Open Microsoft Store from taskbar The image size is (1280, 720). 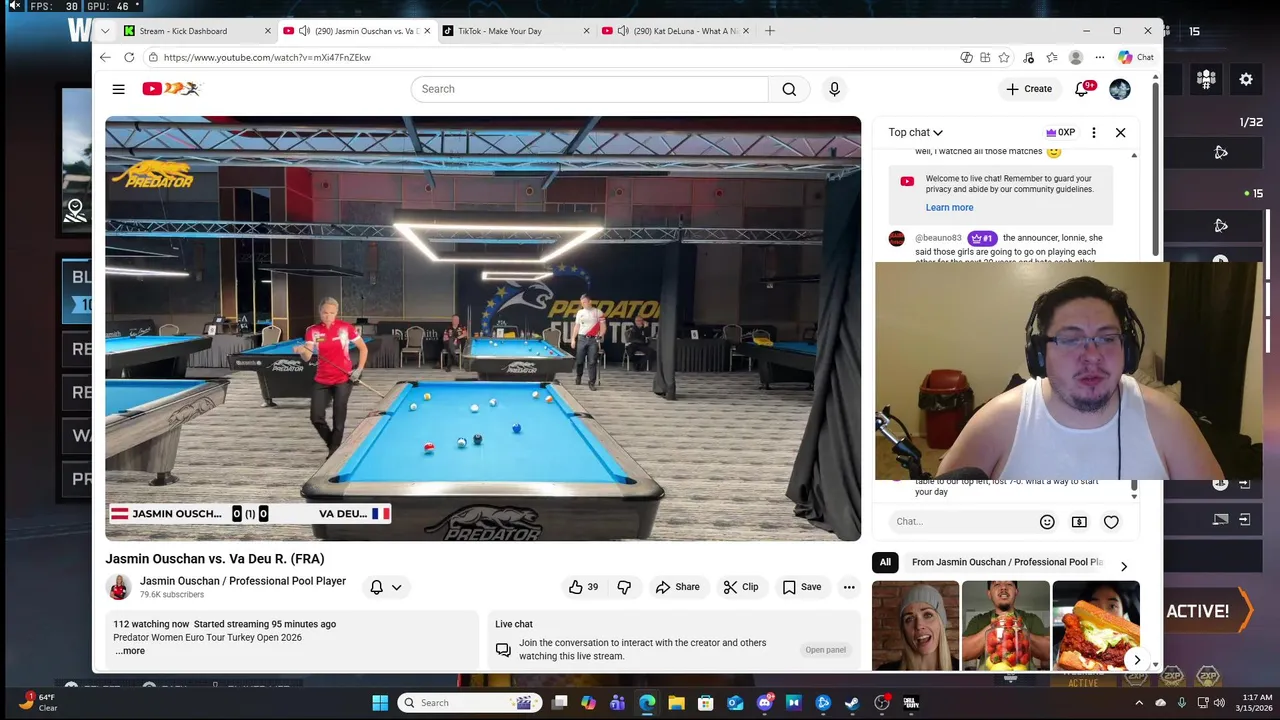[x=705, y=703]
